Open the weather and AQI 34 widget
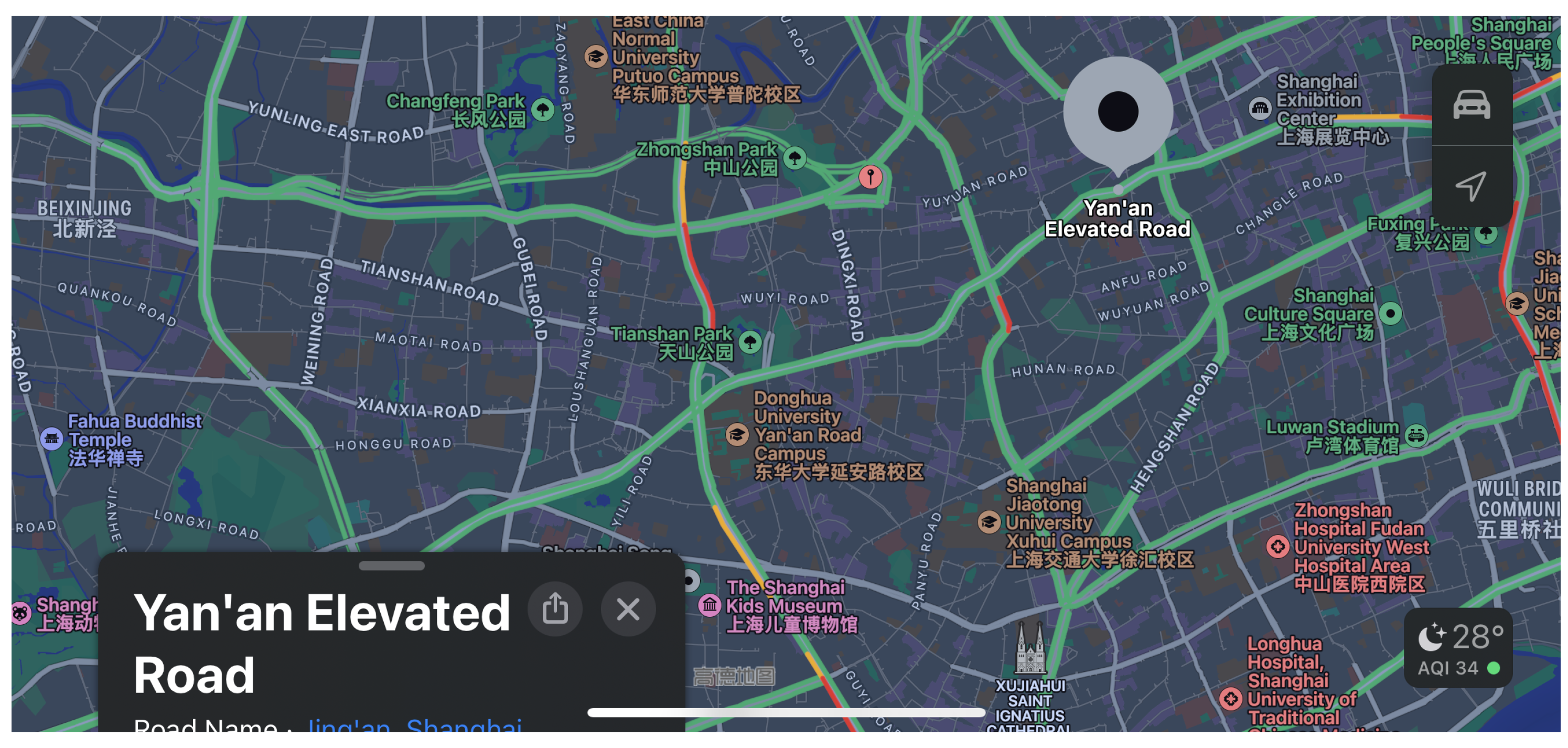 pyautogui.click(x=1458, y=649)
